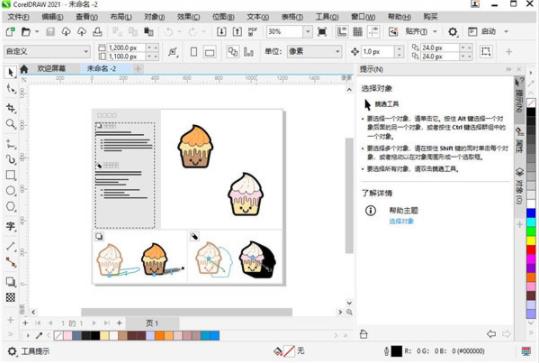Select the Connector tool

coord(11,263)
